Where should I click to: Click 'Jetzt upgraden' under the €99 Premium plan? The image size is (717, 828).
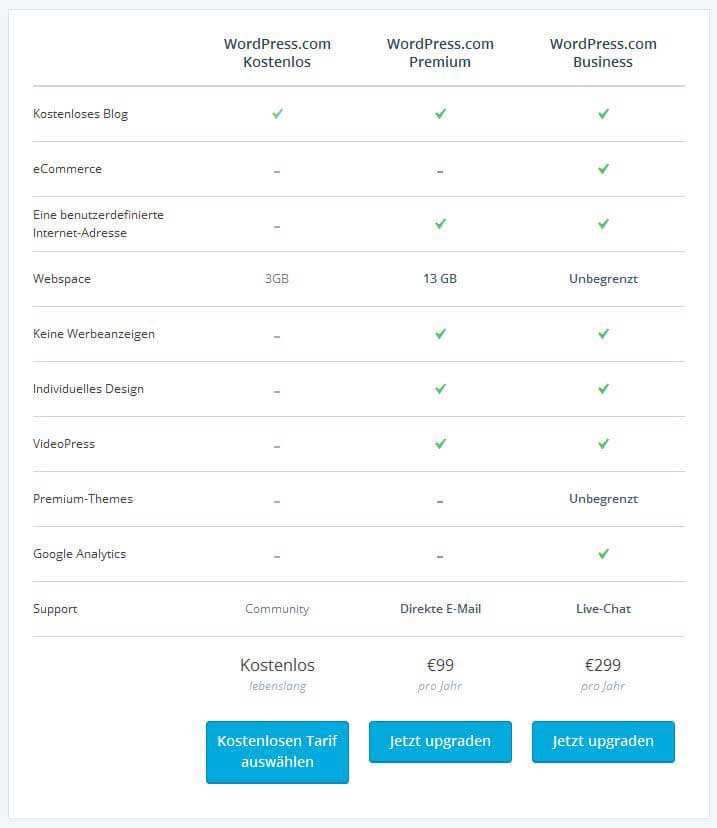(x=440, y=741)
